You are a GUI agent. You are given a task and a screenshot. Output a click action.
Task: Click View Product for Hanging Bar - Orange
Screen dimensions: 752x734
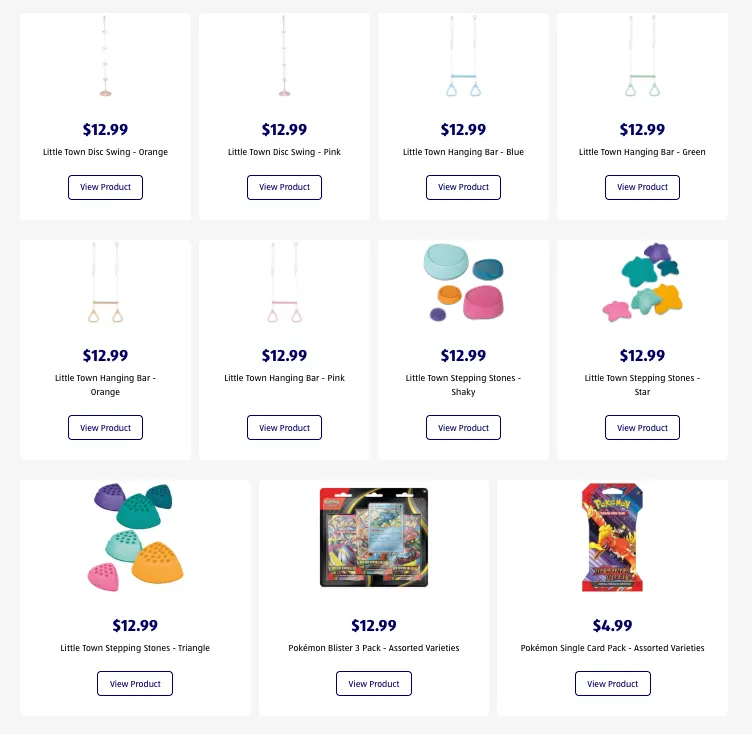tap(105, 428)
